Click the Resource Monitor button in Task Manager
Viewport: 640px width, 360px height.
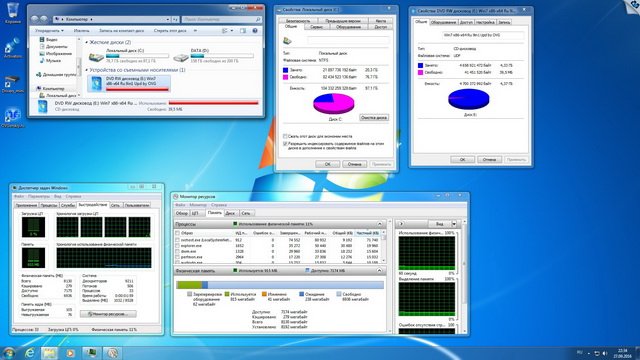pos(109,314)
